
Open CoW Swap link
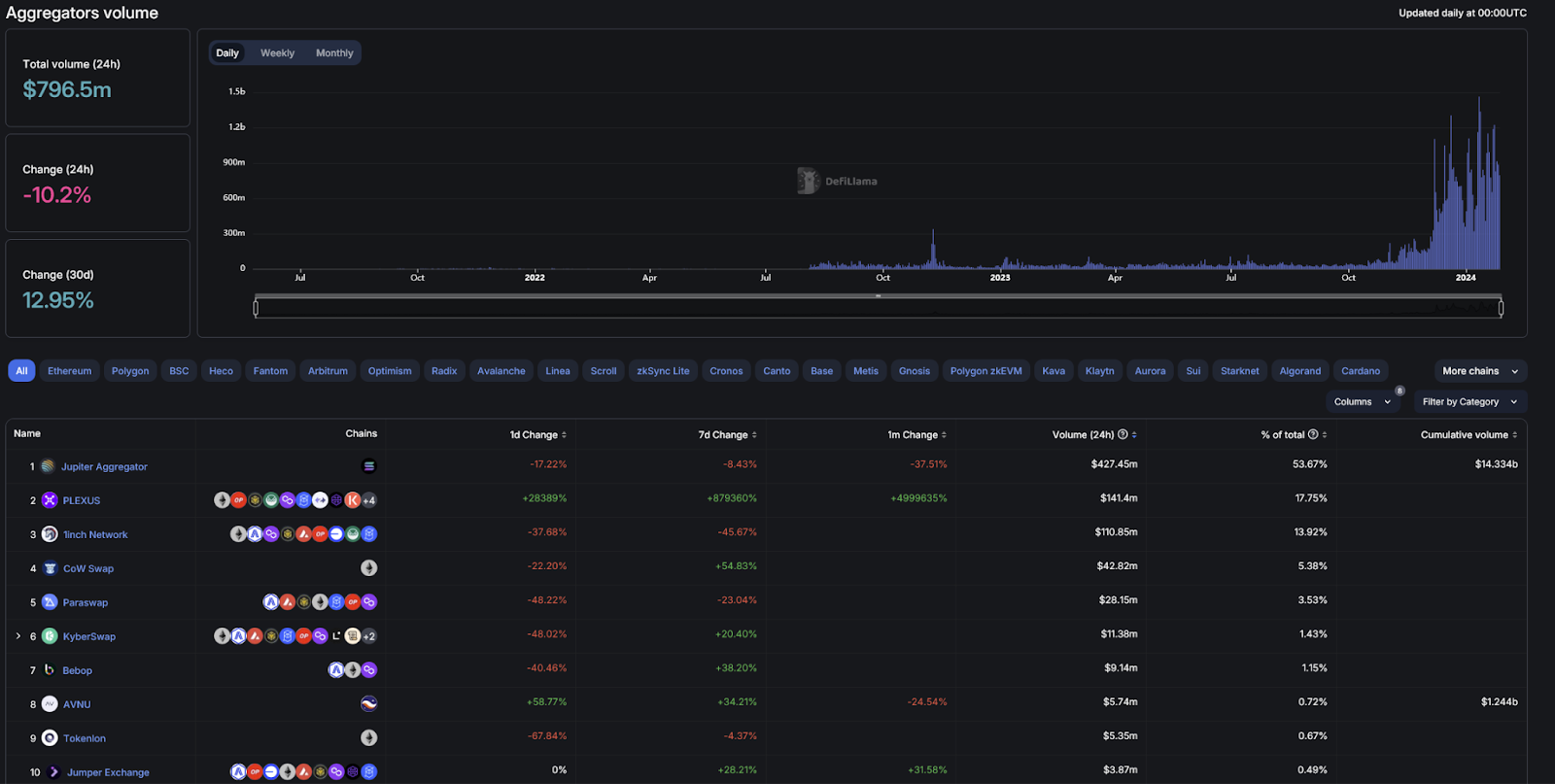tap(88, 569)
